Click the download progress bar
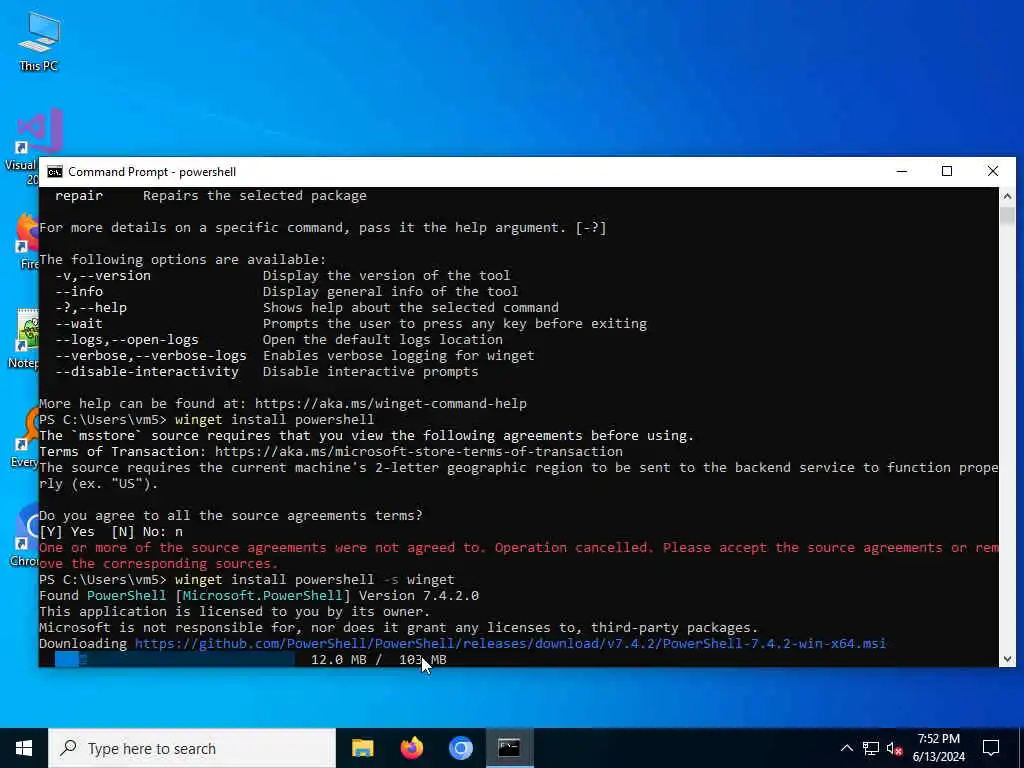 174,660
